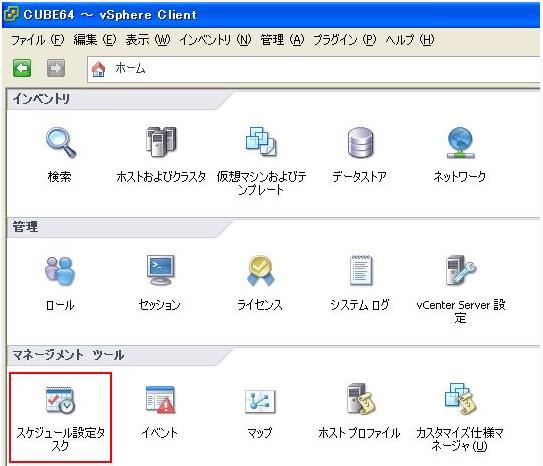Open the ホスト プロファイル icon
This screenshot has width=543, height=466.
tap(361, 399)
